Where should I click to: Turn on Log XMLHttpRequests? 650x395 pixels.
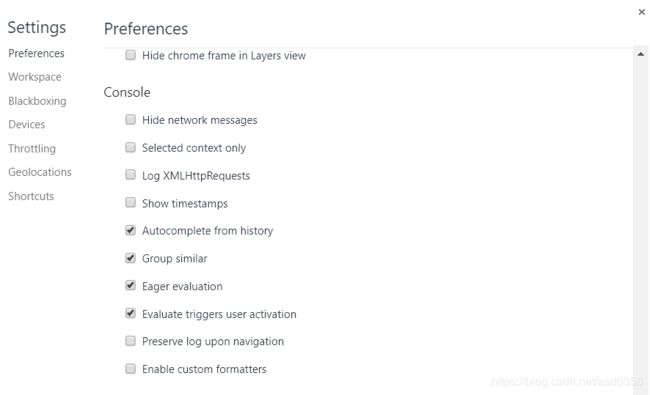130,174
